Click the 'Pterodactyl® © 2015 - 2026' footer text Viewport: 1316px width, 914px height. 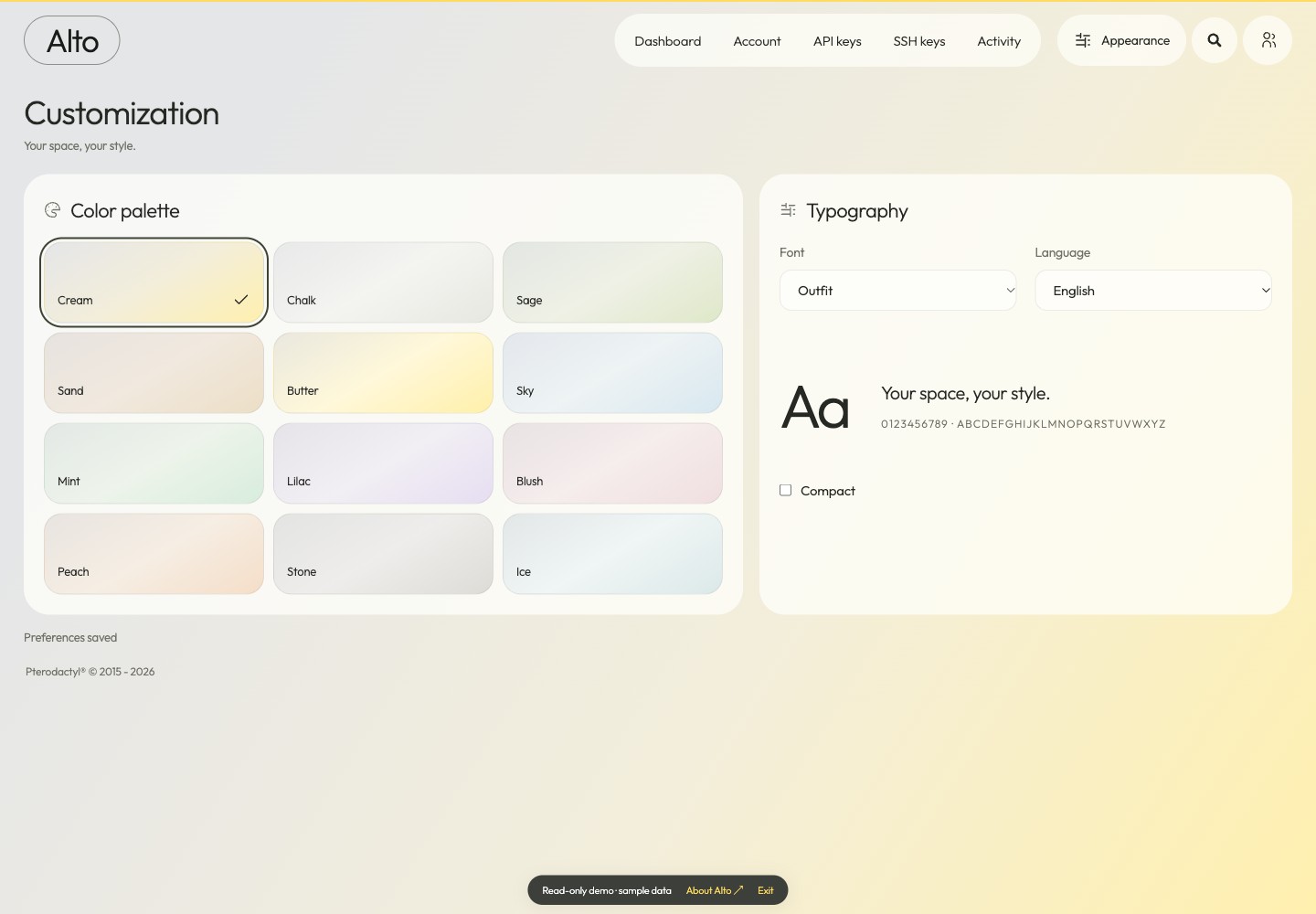click(90, 672)
